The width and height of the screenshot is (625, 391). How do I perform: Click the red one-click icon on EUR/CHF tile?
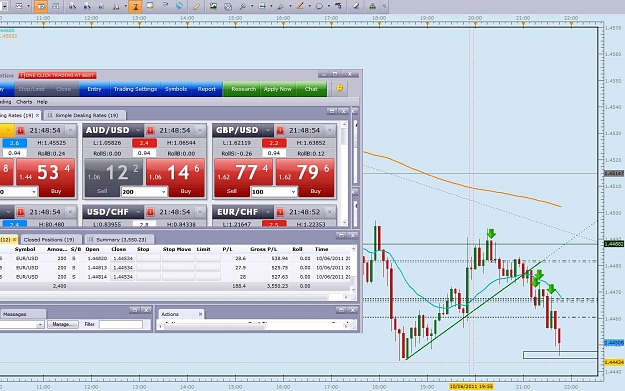point(280,212)
